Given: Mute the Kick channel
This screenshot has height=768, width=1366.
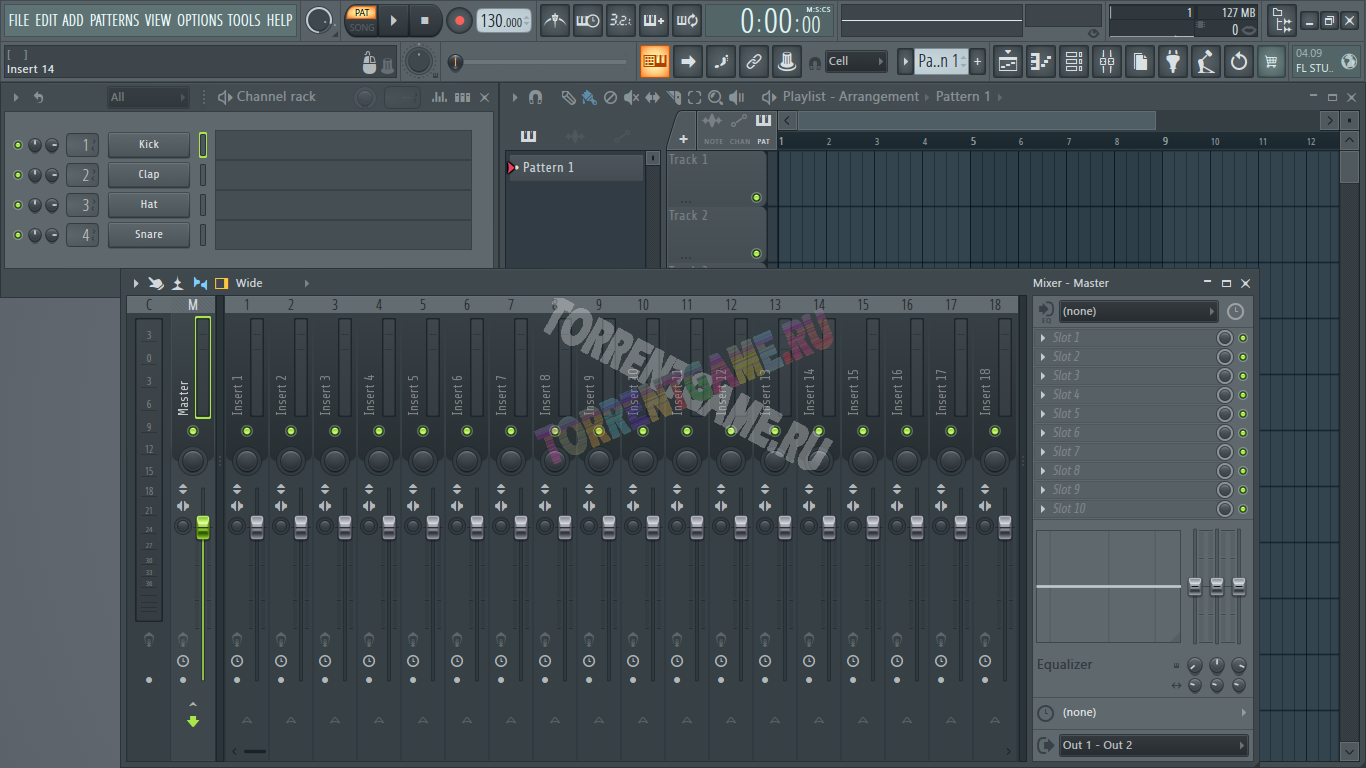Looking at the screenshot, I should pos(17,145).
